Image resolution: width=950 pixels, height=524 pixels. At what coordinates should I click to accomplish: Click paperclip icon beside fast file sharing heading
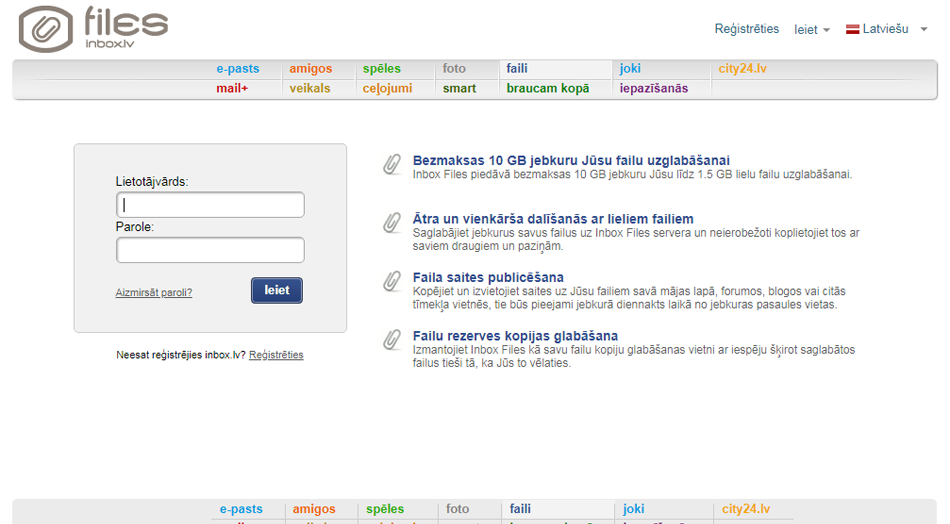pyautogui.click(x=392, y=223)
